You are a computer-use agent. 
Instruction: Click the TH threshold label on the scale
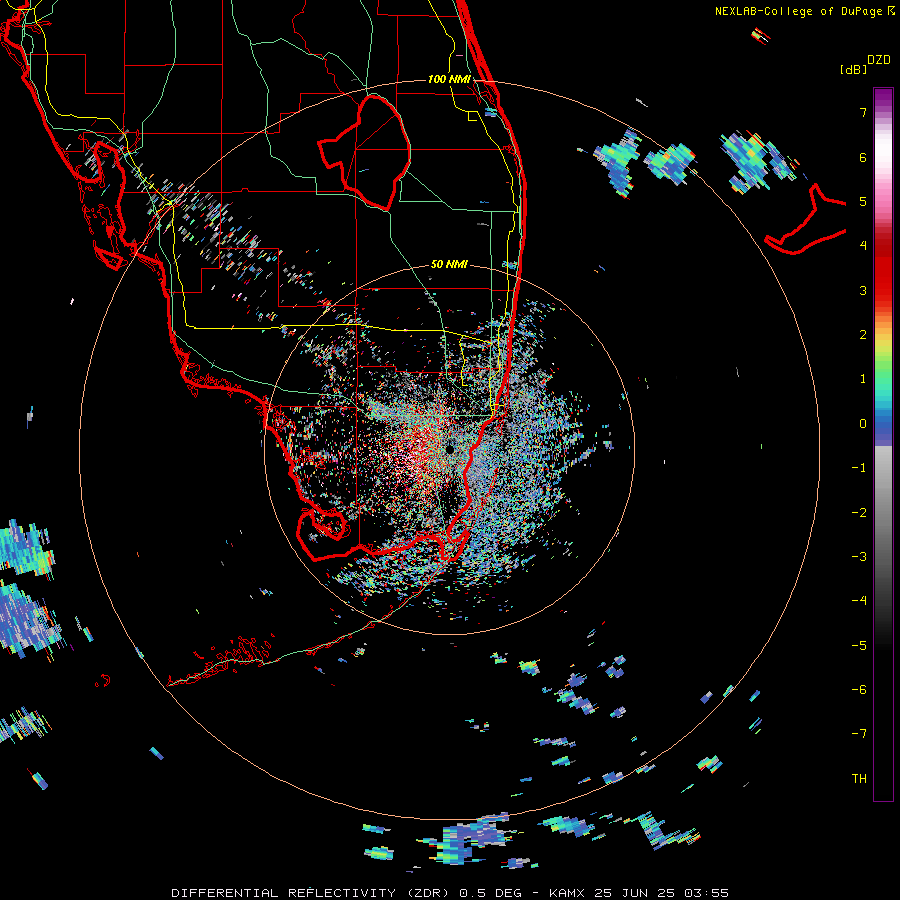point(859,778)
